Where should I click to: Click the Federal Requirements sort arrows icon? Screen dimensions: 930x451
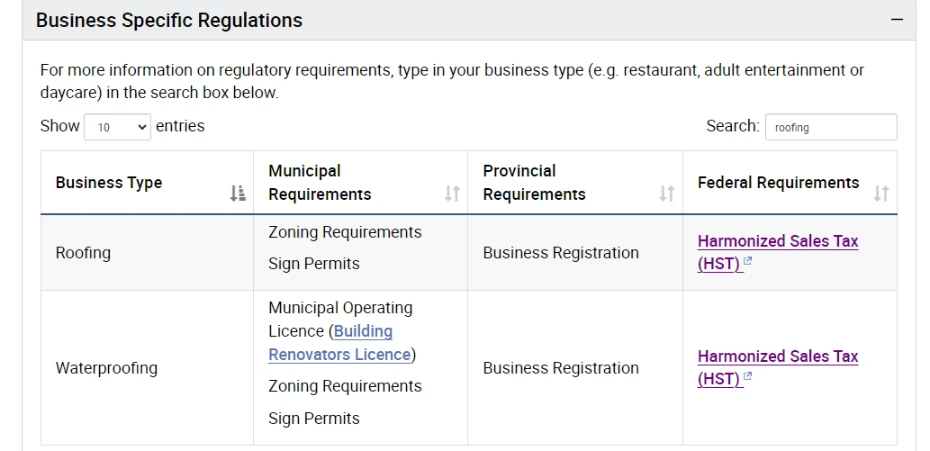pos(881,193)
